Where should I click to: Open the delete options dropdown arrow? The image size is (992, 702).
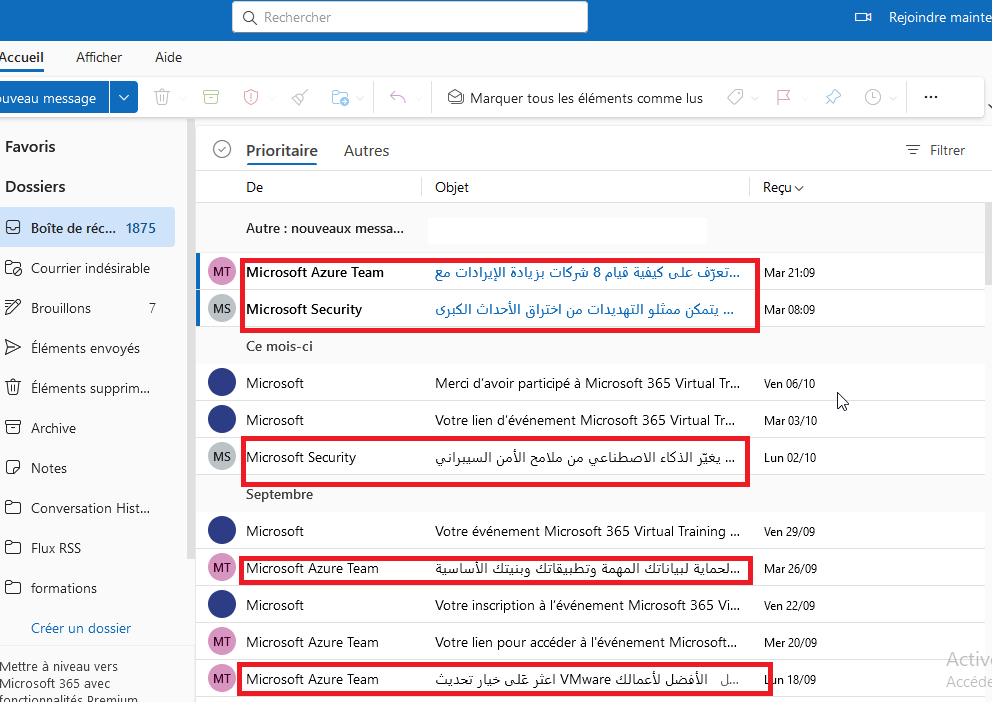[x=183, y=99]
